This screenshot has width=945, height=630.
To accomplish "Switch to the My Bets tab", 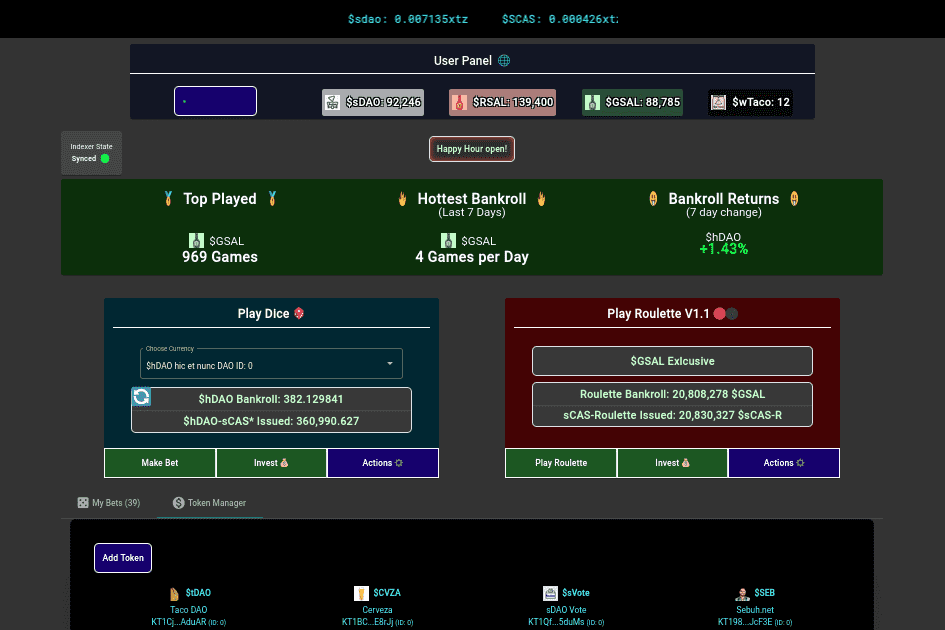I will [109, 503].
